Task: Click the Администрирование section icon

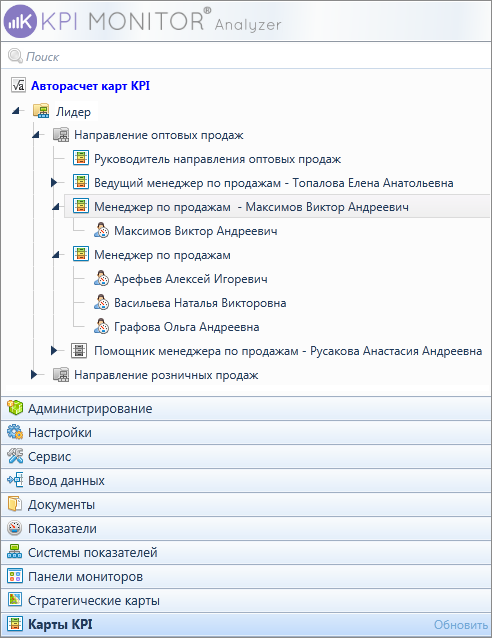Action: coord(15,408)
